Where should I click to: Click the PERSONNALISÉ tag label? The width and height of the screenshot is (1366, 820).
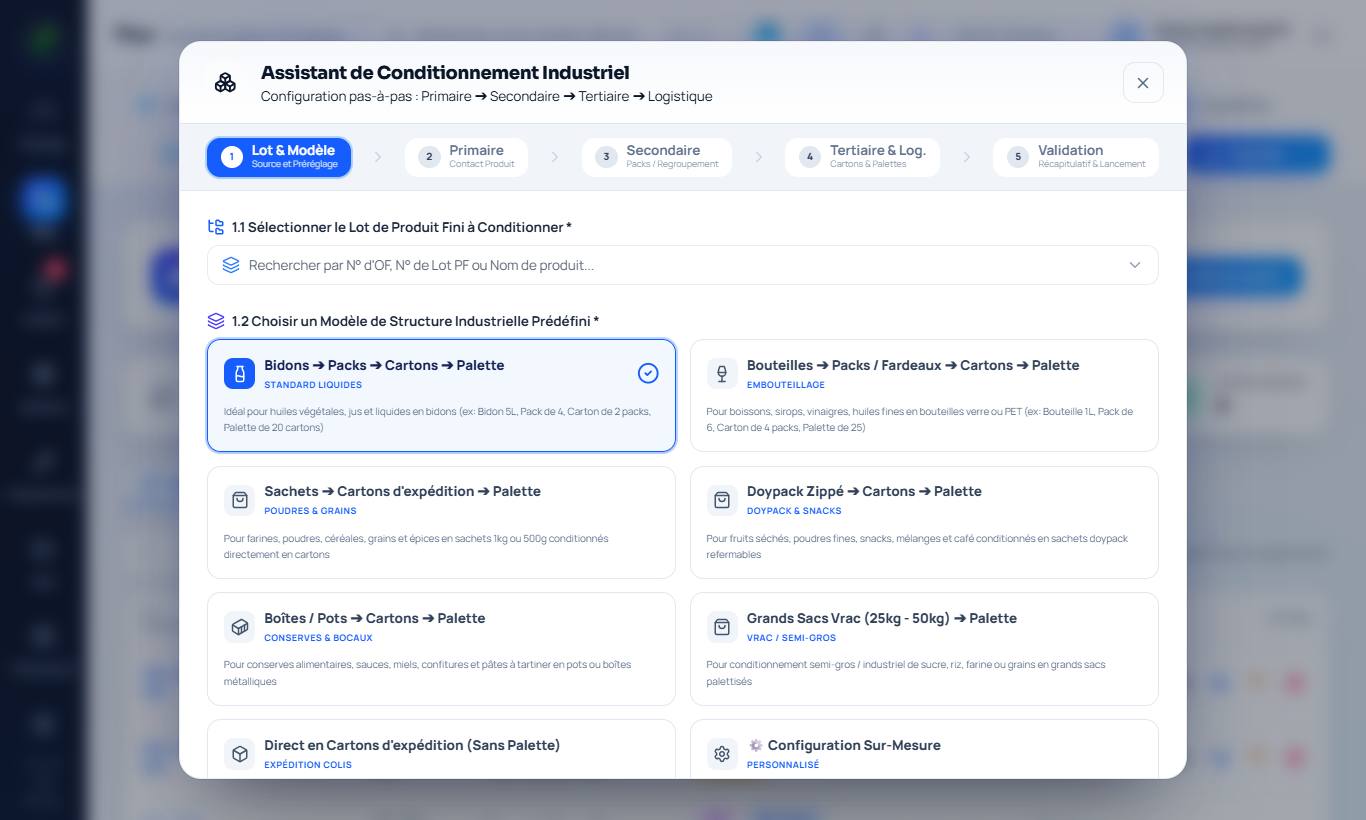click(x=783, y=765)
